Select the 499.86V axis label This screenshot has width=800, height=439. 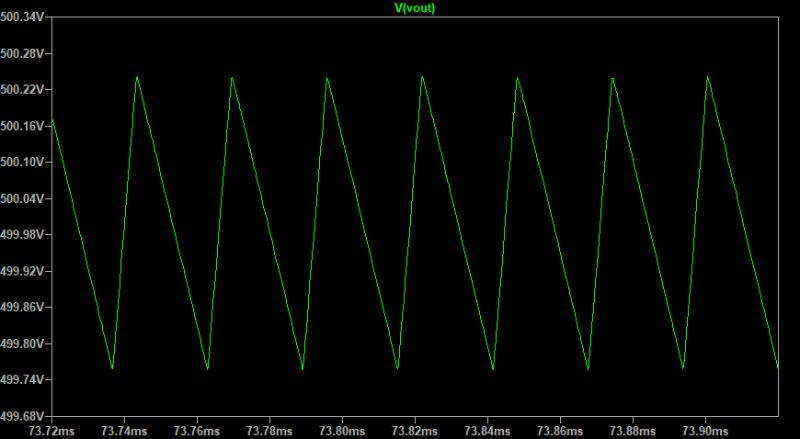22,307
